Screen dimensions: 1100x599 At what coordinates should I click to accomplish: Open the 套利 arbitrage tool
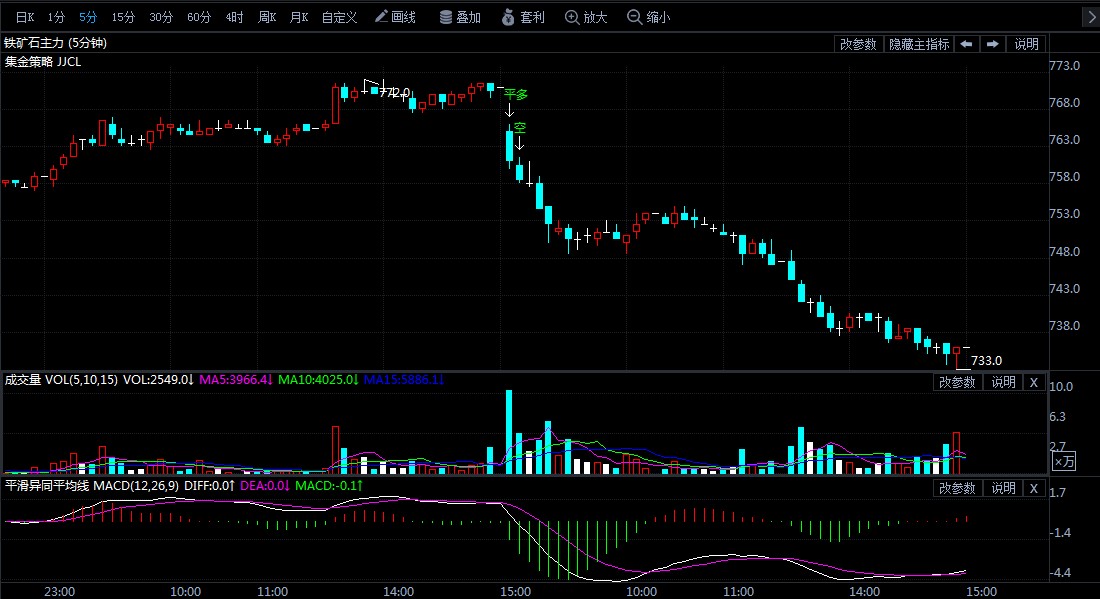pos(523,17)
